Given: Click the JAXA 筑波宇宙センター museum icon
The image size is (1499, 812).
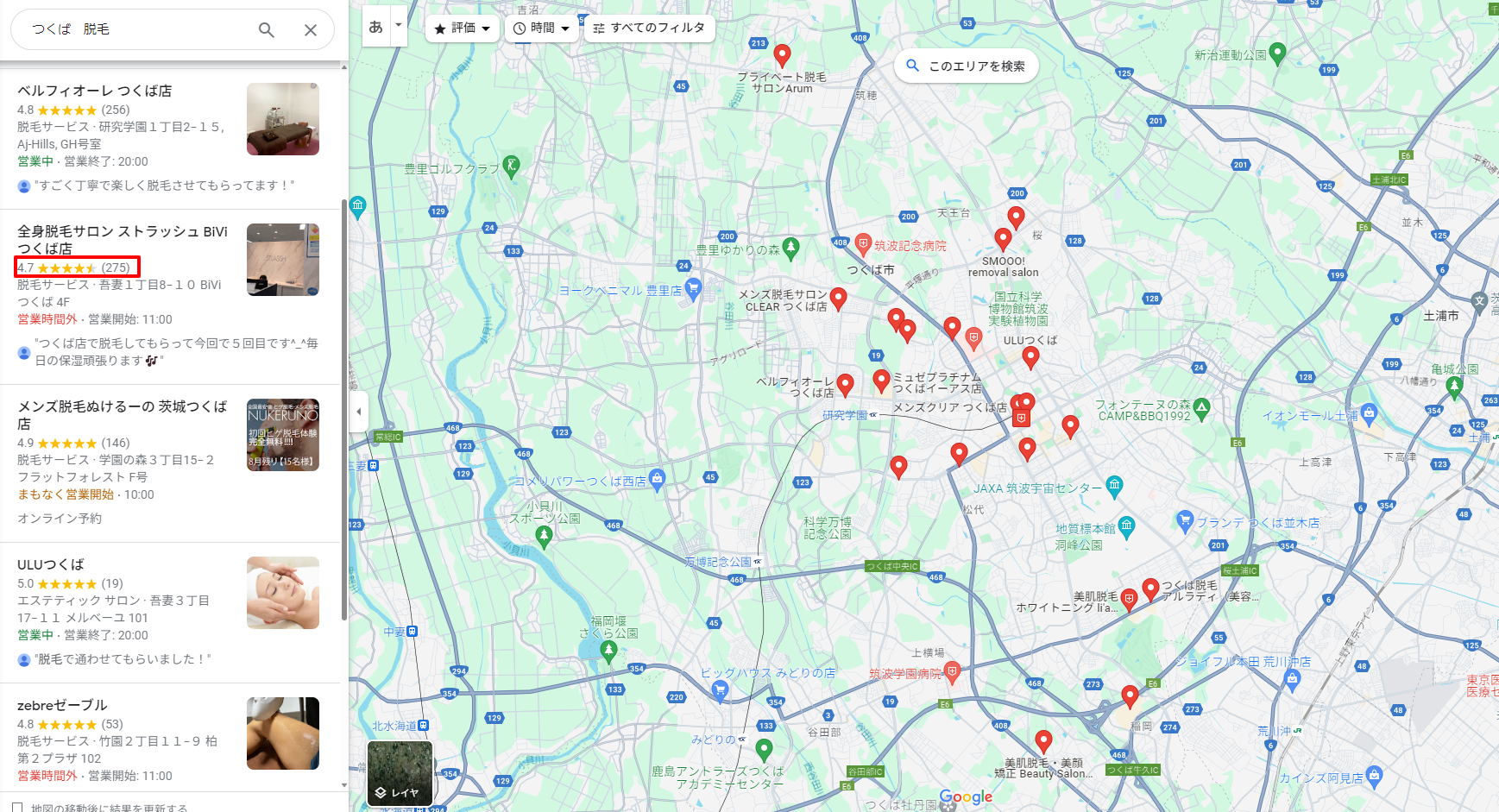Looking at the screenshot, I should coord(1114,487).
